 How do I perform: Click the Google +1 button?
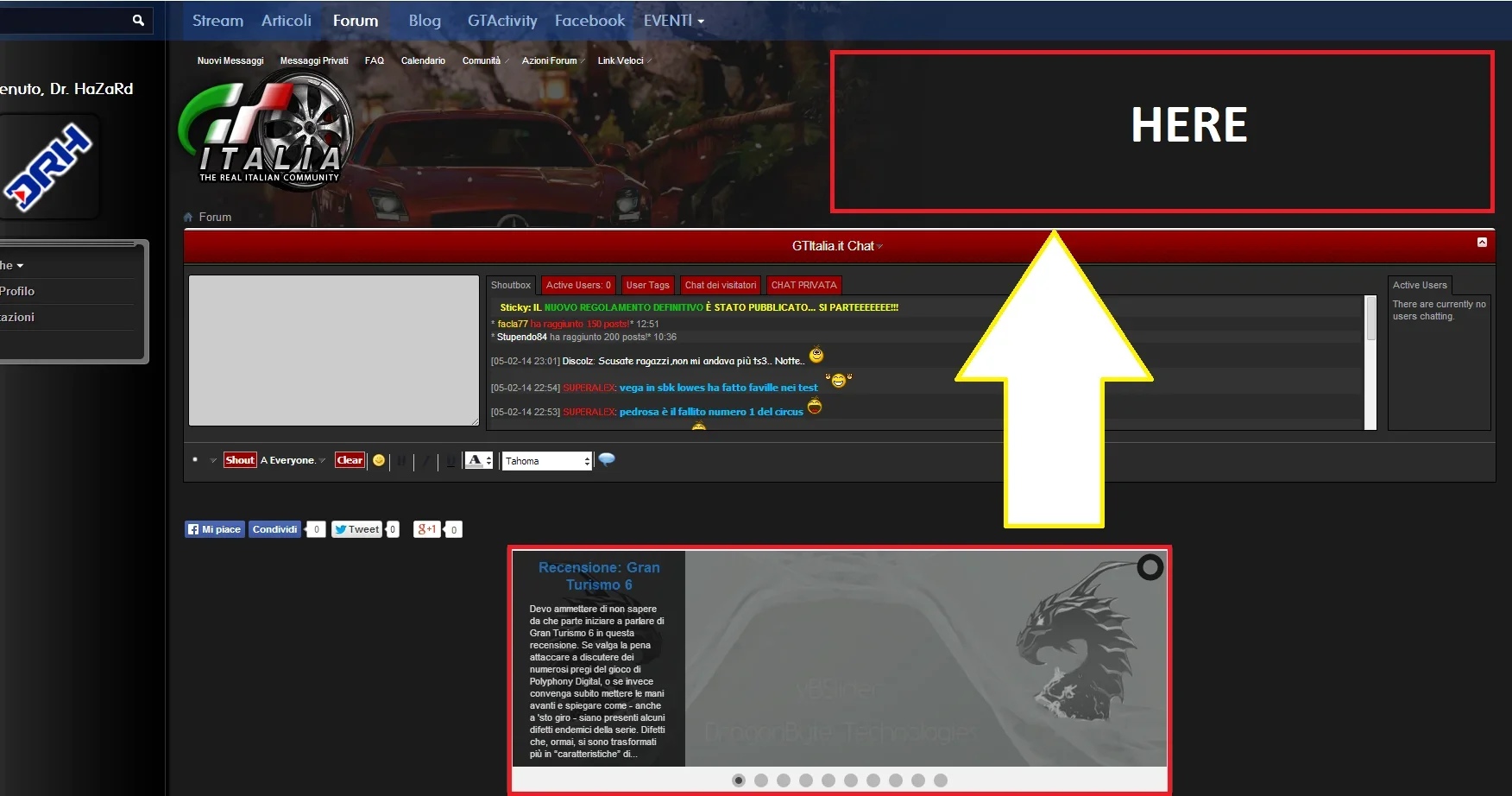coord(427,529)
